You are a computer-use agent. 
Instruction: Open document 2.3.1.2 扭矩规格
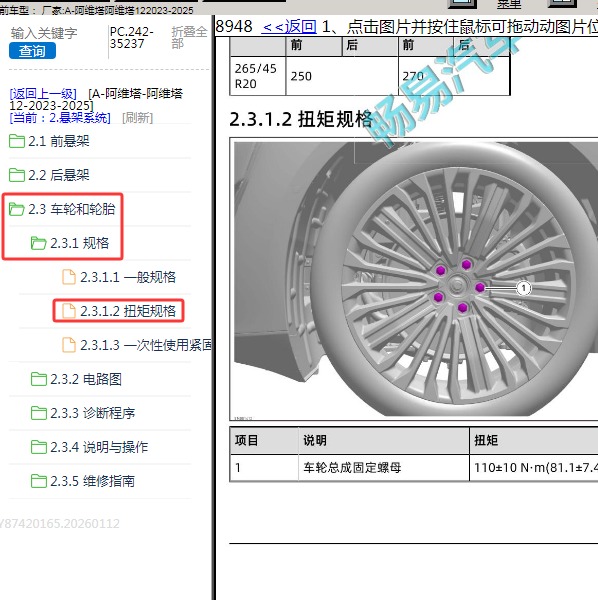(128, 311)
